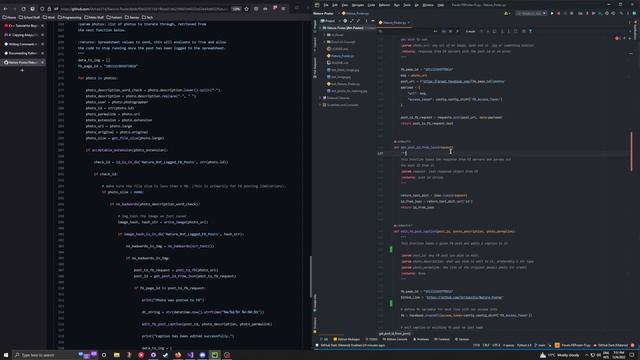Open the Project panel options menu icon
The height and width of the screenshot is (360, 640).
(x=366, y=21)
